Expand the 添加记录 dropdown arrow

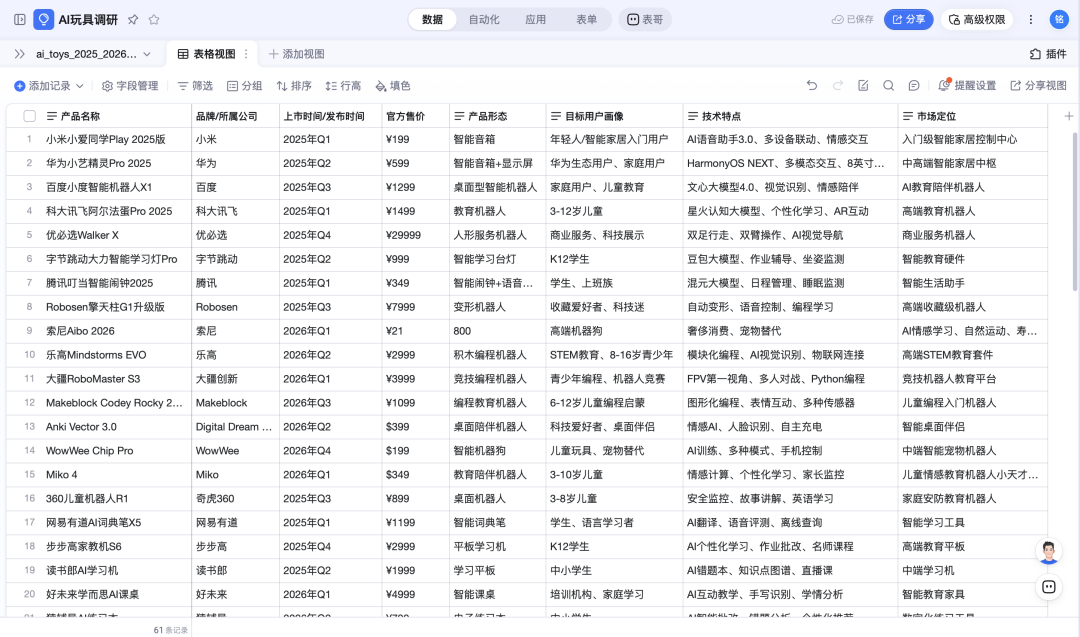pyautogui.click(x=81, y=86)
